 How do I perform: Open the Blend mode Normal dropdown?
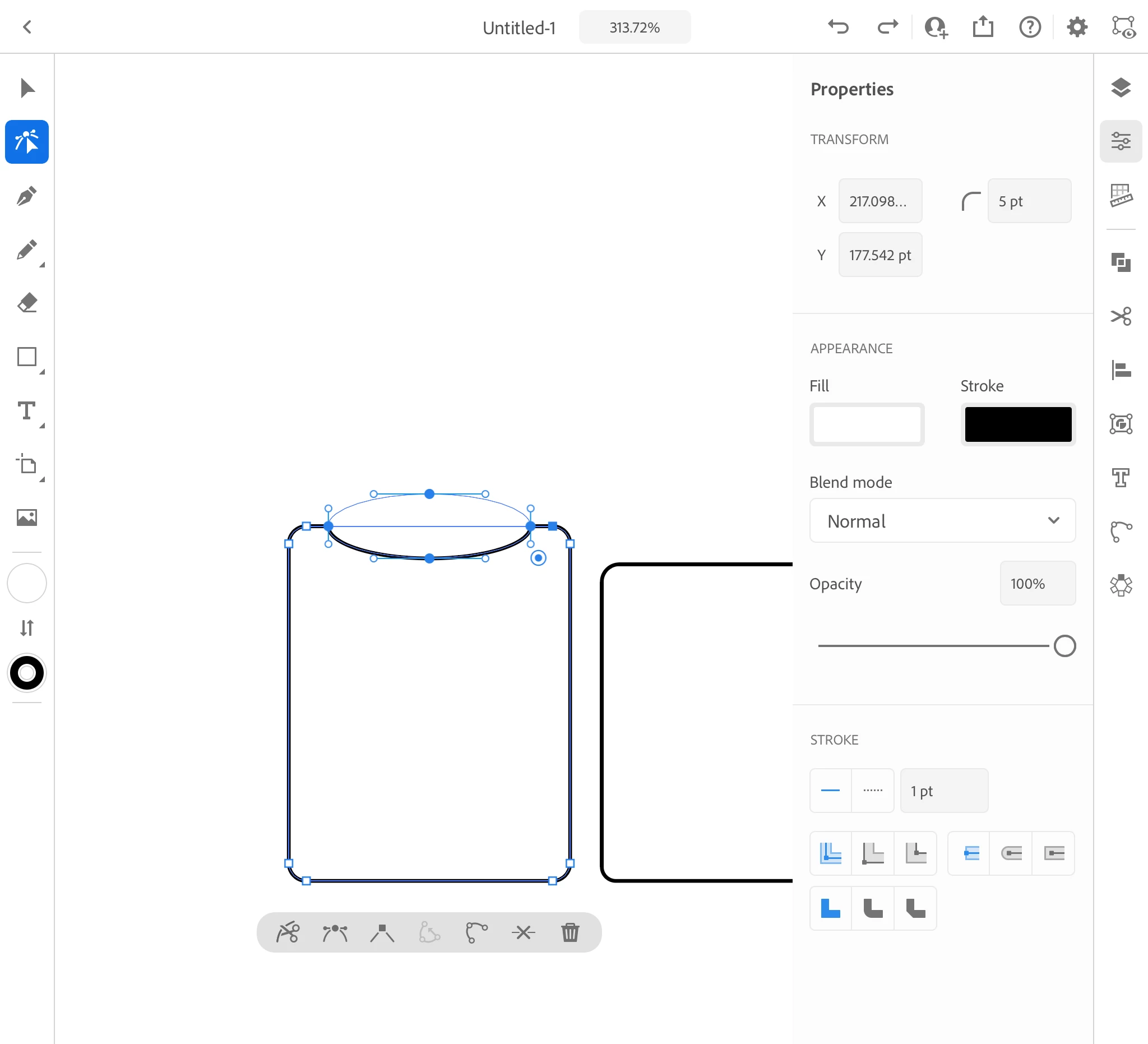click(942, 520)
